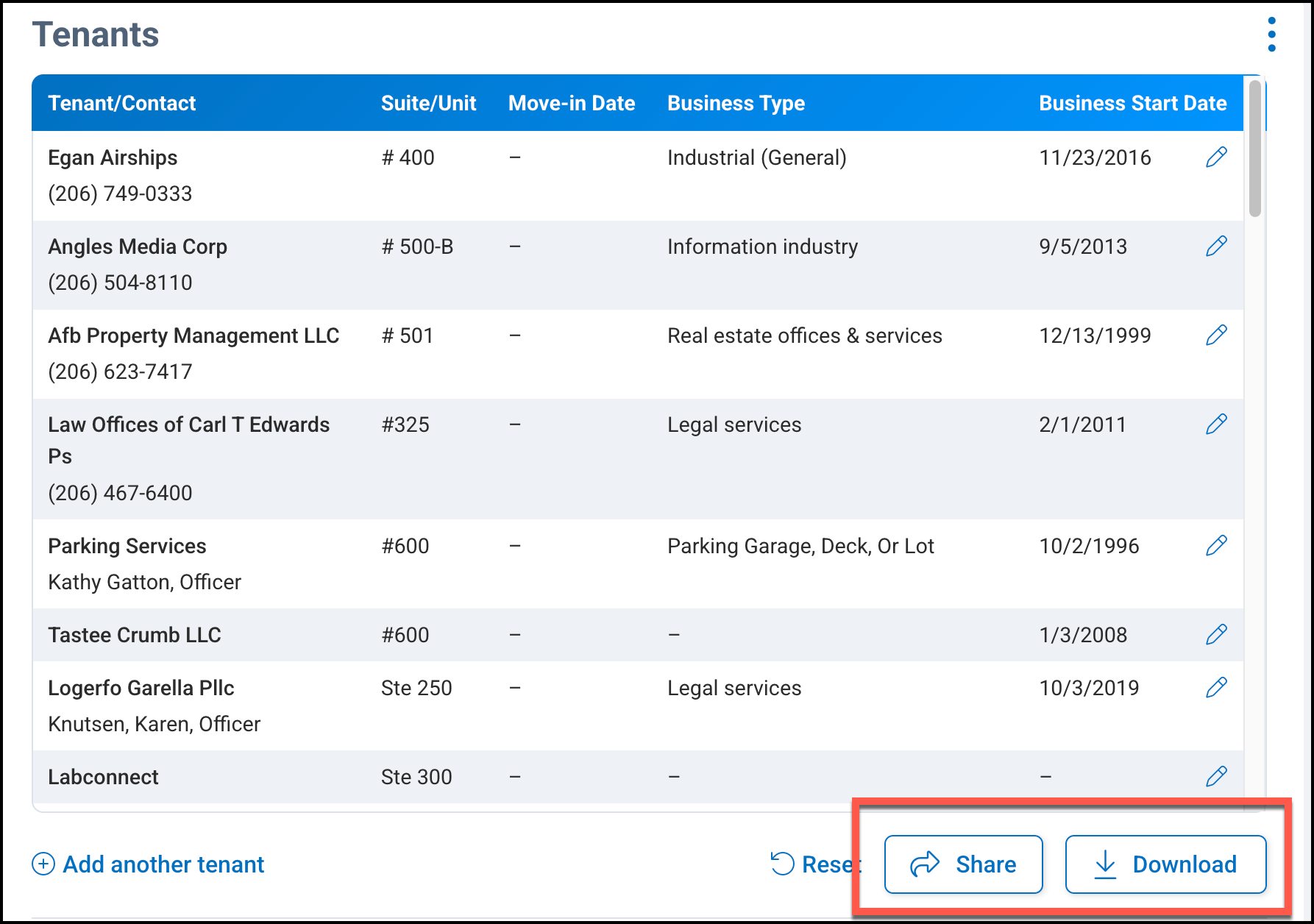This screenshot has width=1314, height=924.
Task: Click the edit pencil for Egan Airships
Action: pos(1216,157)
